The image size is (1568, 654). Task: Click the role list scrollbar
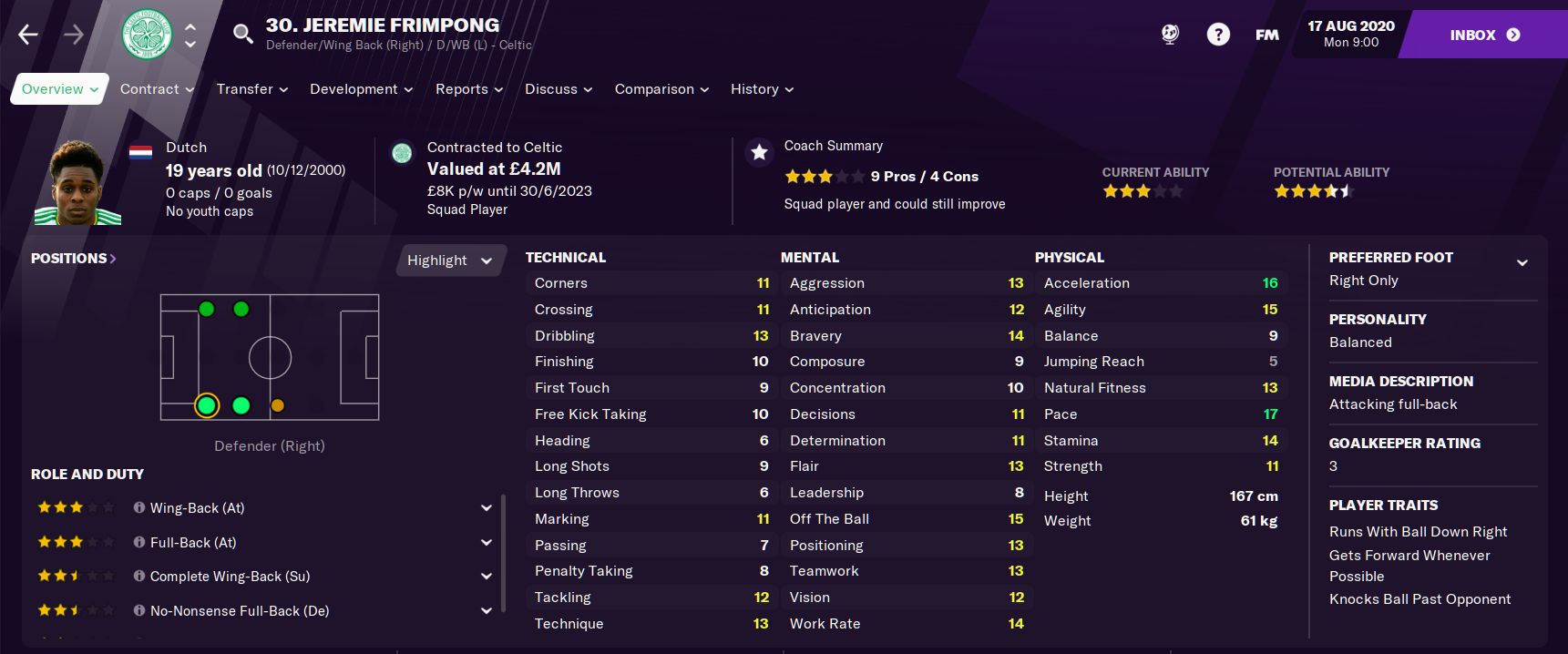point(503,554)
